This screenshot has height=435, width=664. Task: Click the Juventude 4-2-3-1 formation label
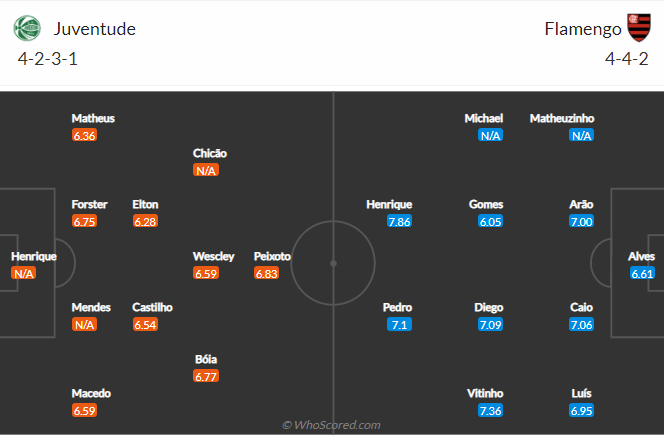(48, 59)
